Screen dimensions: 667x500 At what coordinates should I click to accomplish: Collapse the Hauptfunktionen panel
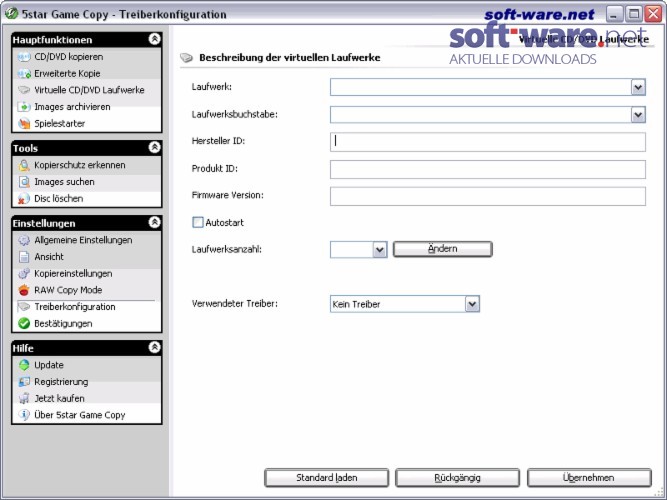click(154, 39)
